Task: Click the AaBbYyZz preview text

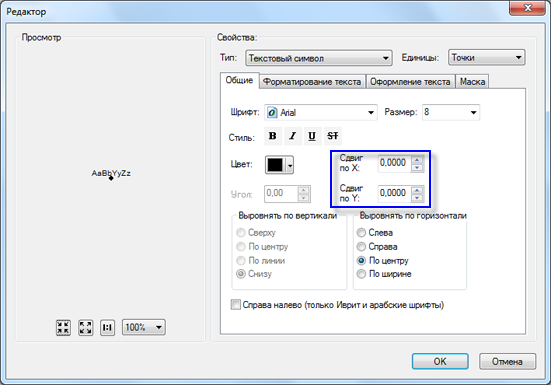Action: 111,174
